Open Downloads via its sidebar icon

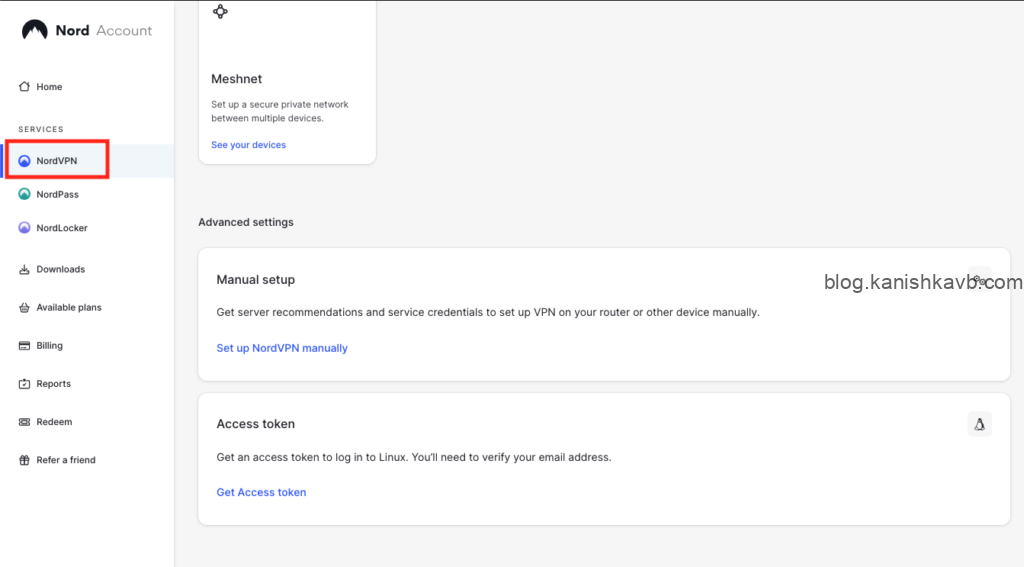point(25,270)
